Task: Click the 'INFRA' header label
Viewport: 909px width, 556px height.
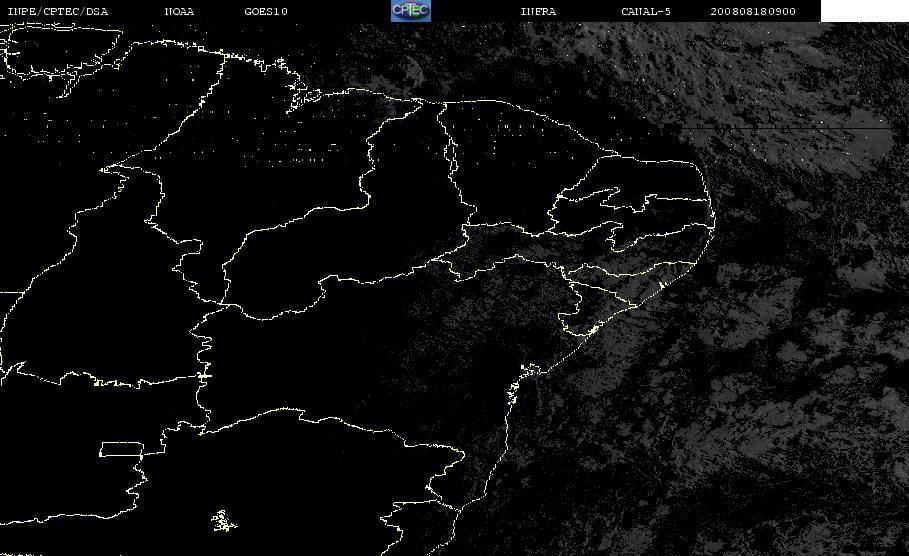Action: [538, 12]
